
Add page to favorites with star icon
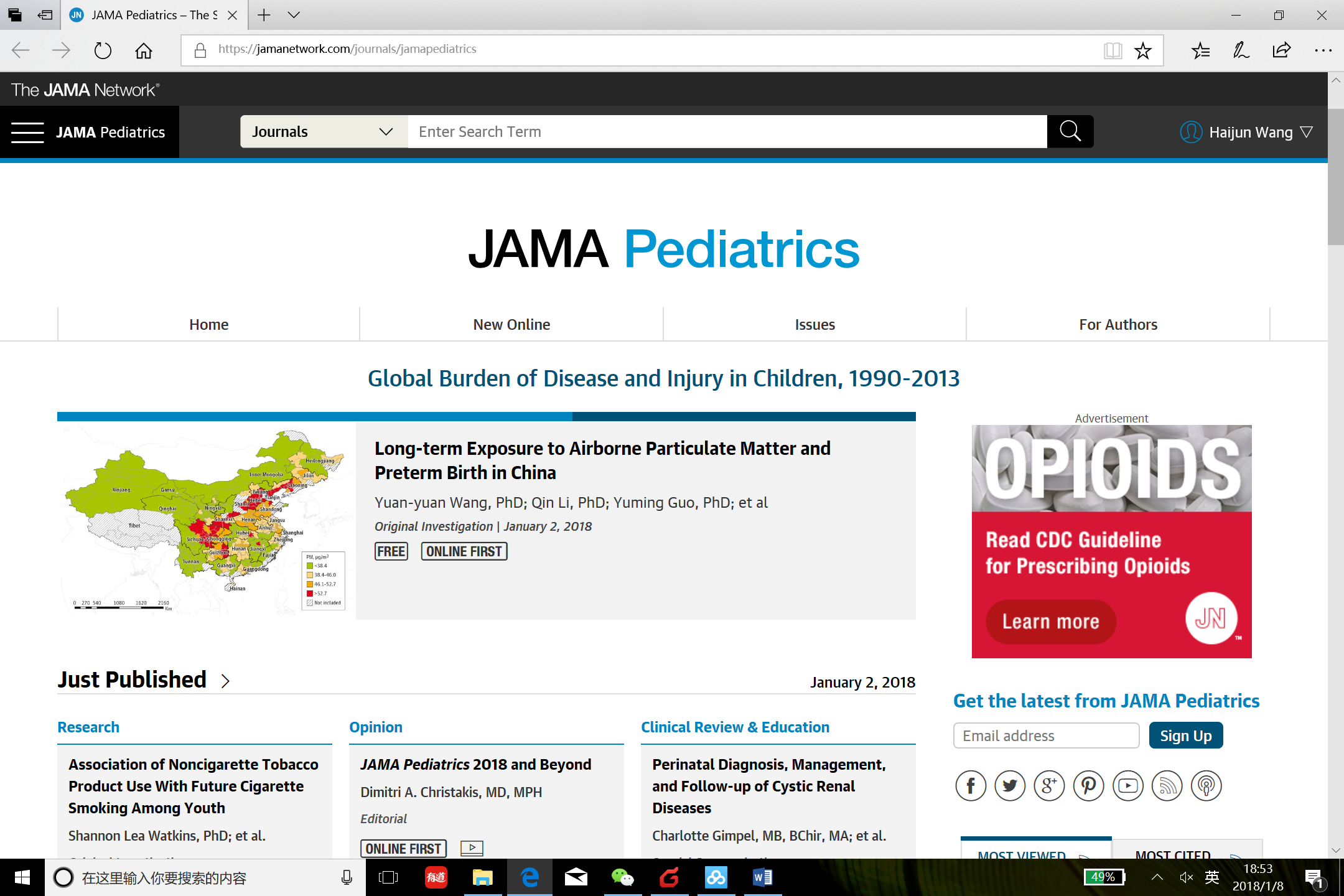[1142, 50]
